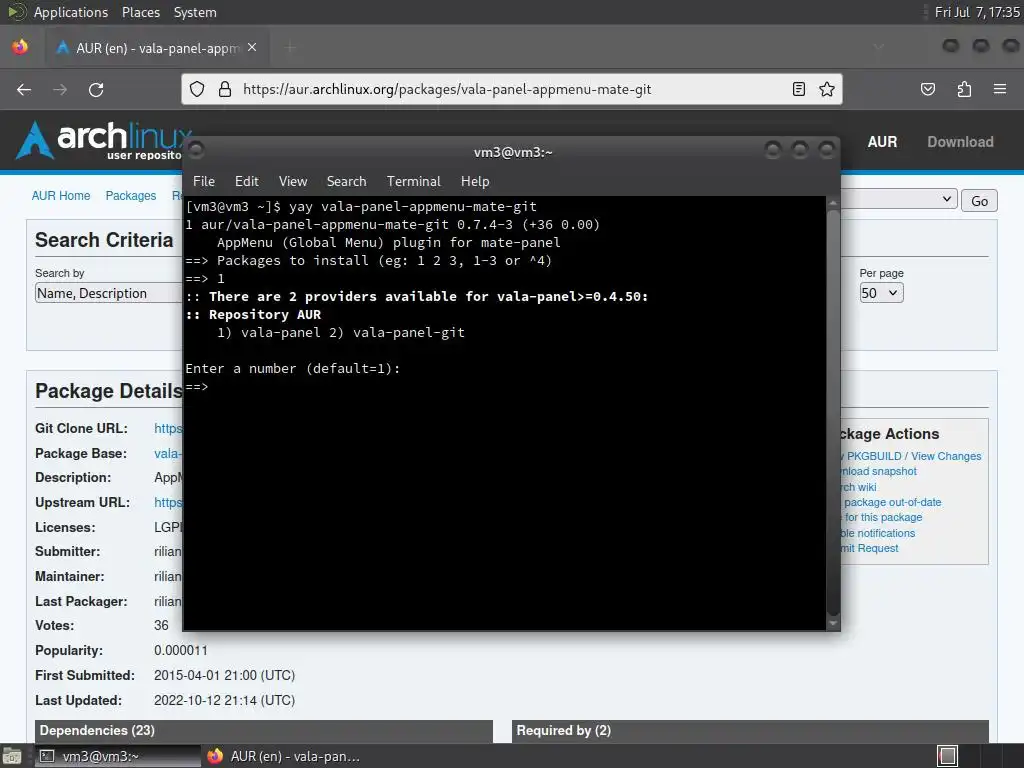
Task: Open Save to Pocket icon
Action: click(927, 89)
